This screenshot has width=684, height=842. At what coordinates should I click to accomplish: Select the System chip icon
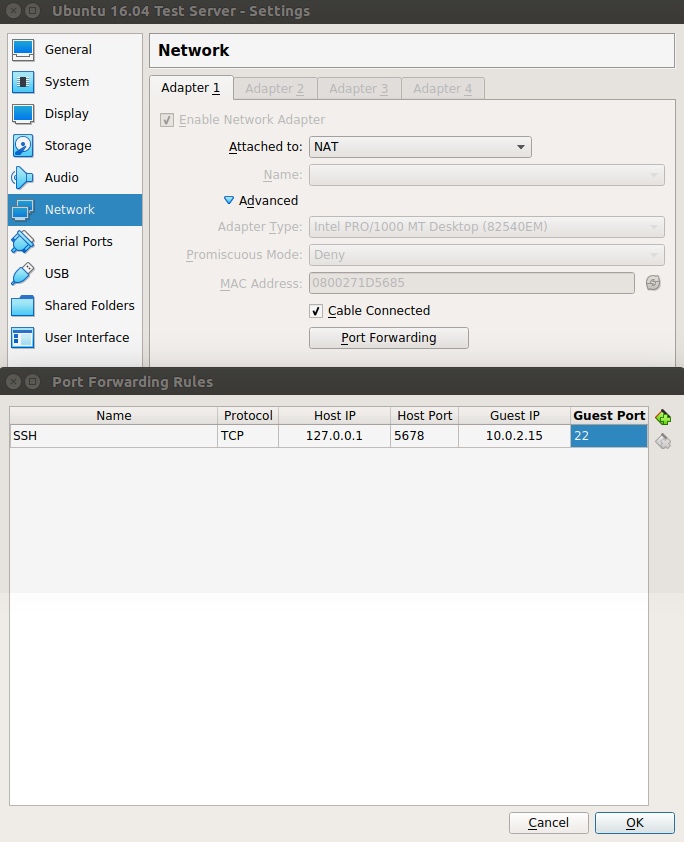pyautogui.click(x=23, y=82)
